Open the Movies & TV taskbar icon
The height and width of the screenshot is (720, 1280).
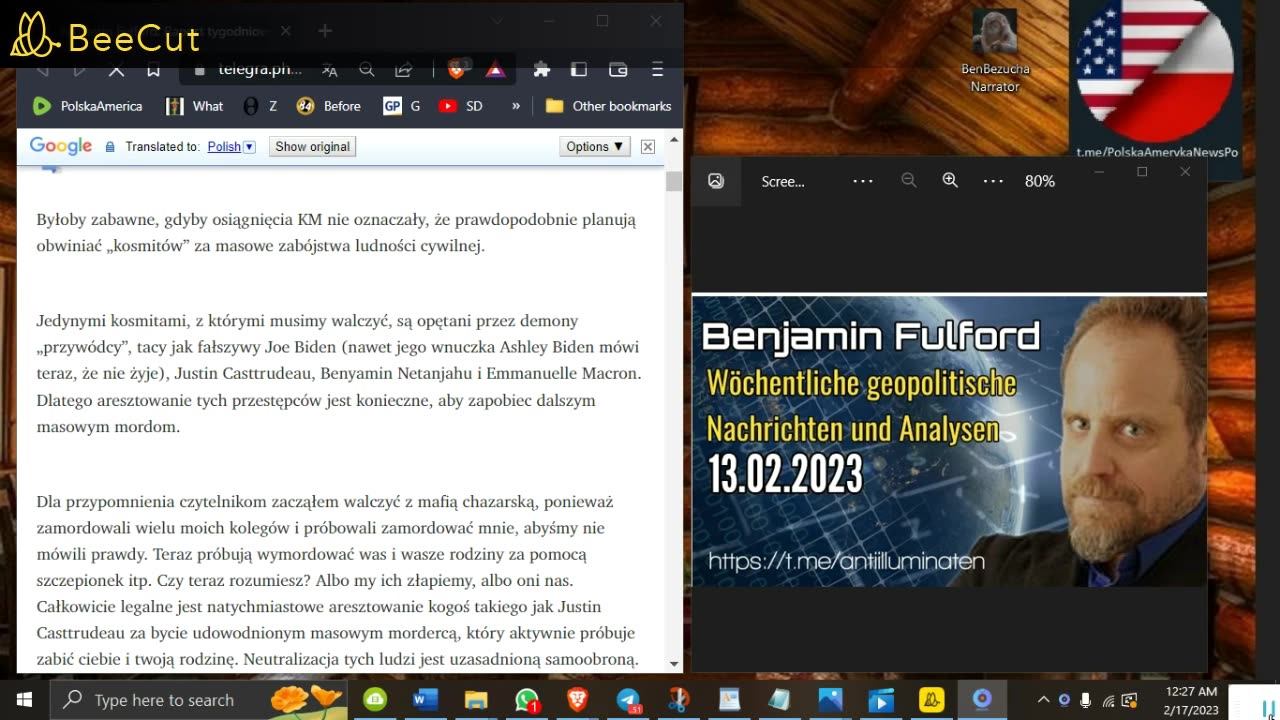(881, 700)
